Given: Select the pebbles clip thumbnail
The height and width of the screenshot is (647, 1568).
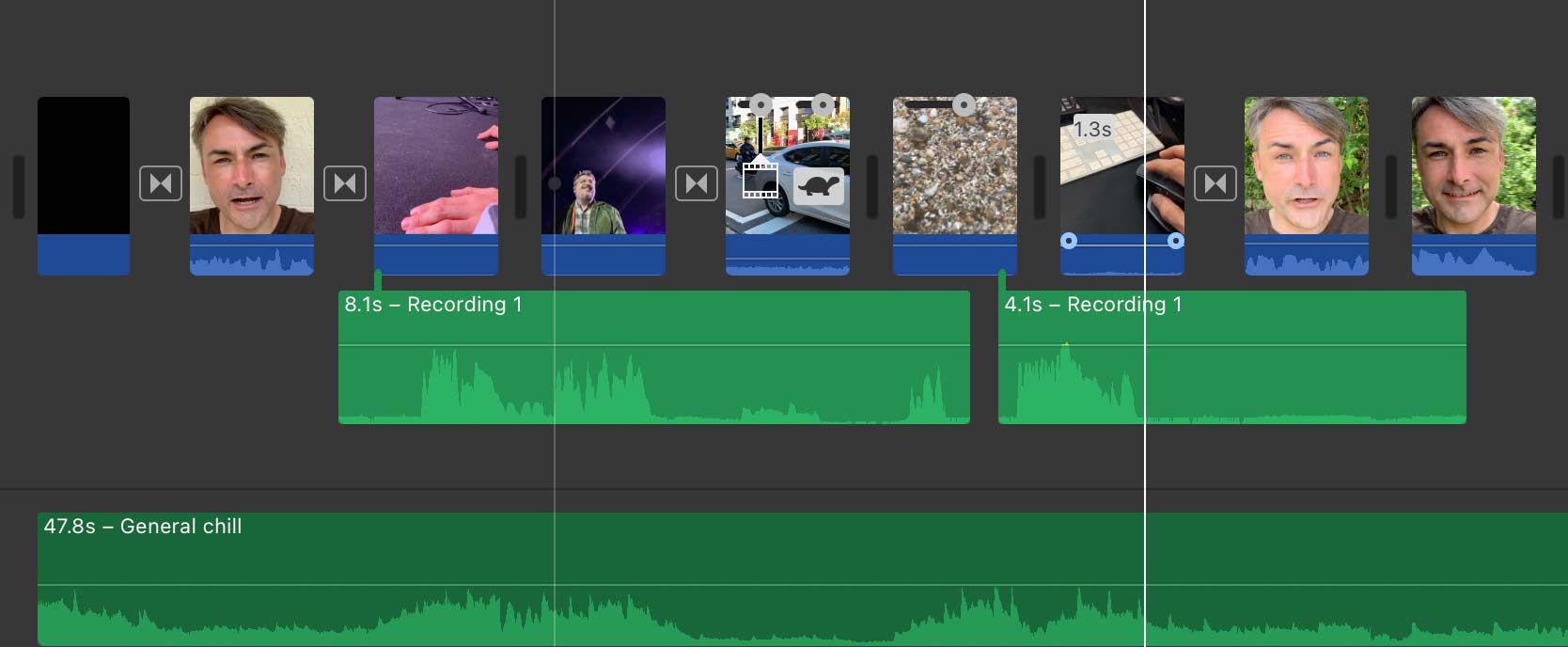Looking at the screenshot, I should tap(955, 166).
